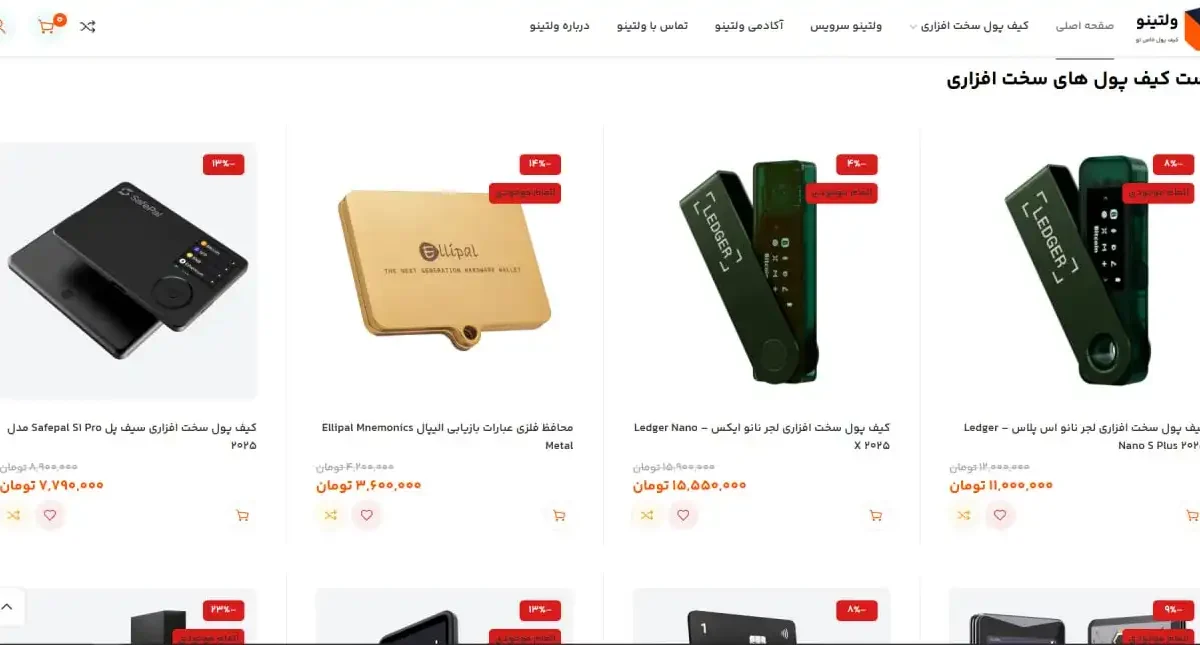Image resolution: width=1200 pixels, height=645 pixels.
Task: Open تماس با ولتینو page
Action: [652, 26]
